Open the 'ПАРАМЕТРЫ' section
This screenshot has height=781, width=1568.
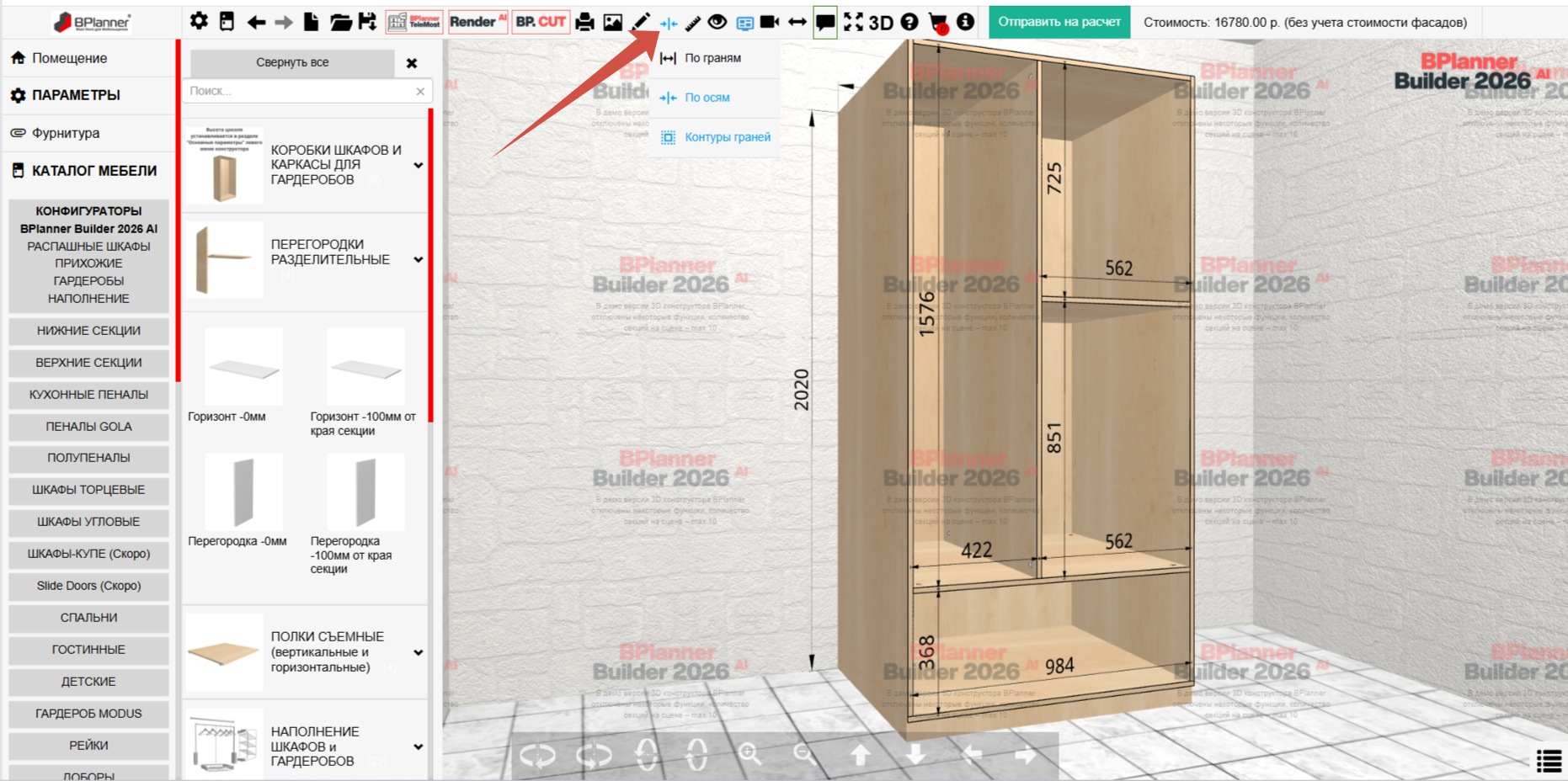tap(88, 95)
